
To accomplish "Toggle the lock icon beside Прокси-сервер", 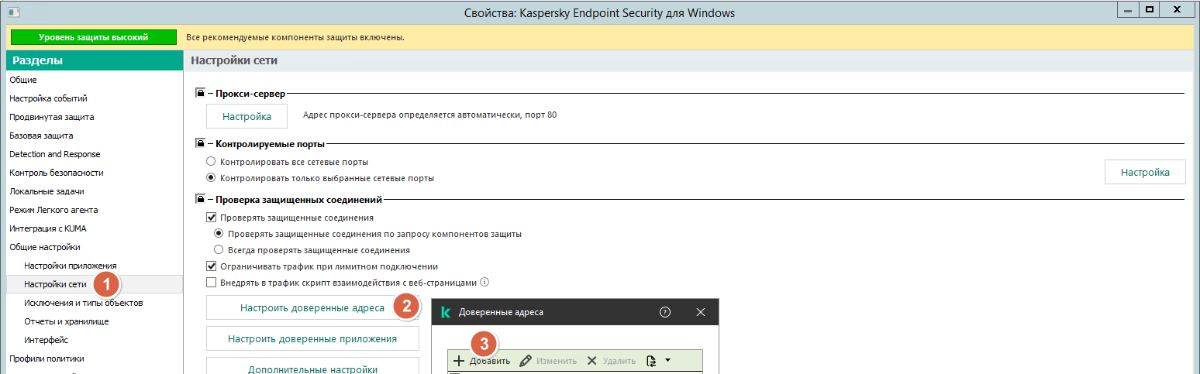I will 200,93.
